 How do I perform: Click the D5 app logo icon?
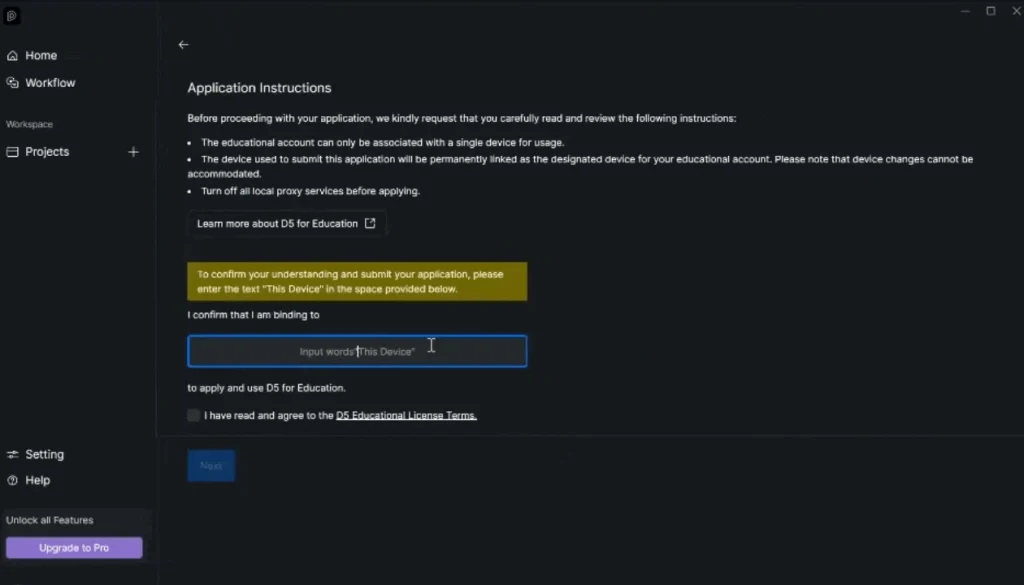[x=12, y=16]
